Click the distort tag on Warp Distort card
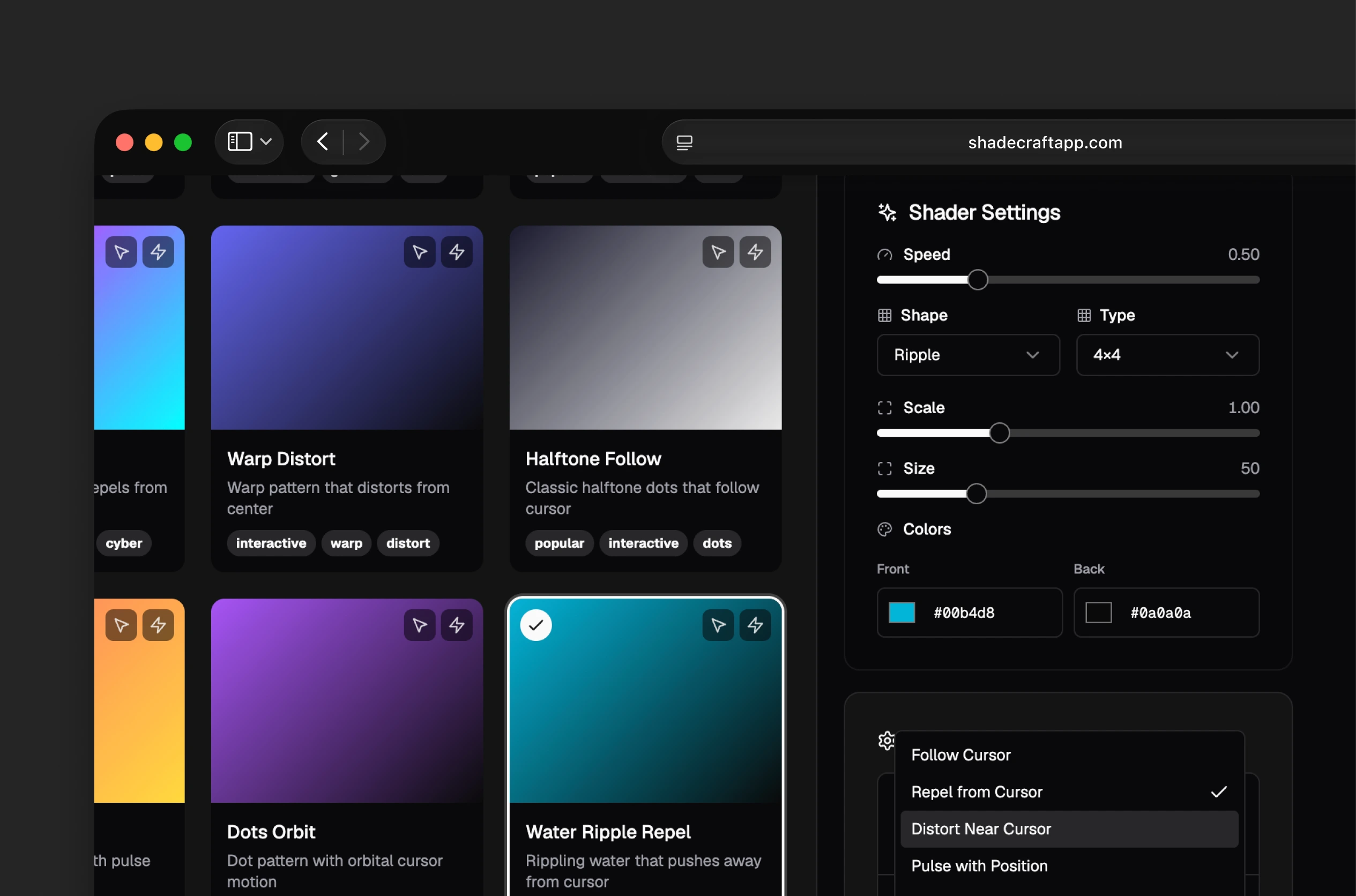 click(408, 543)
